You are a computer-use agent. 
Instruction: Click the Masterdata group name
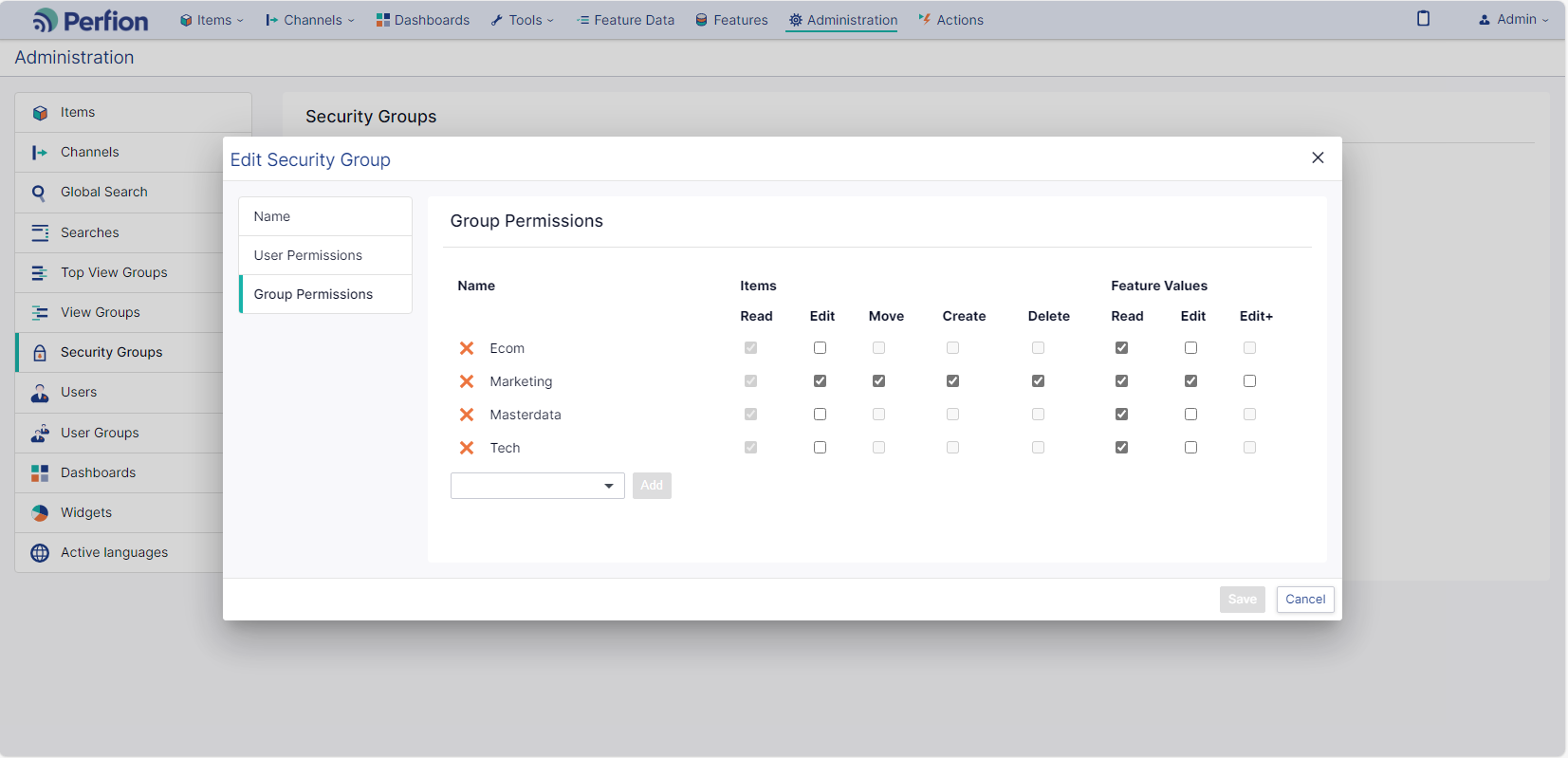tap(526, 415)
